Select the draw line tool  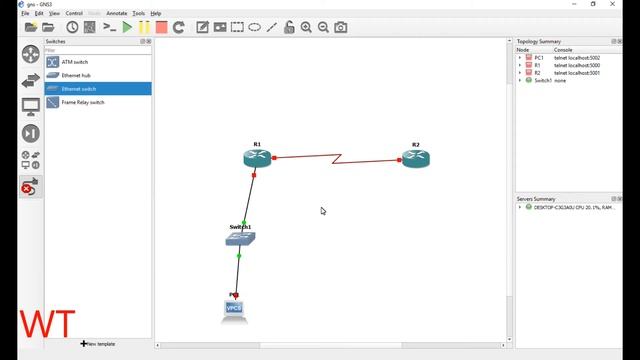click(272, 27)
